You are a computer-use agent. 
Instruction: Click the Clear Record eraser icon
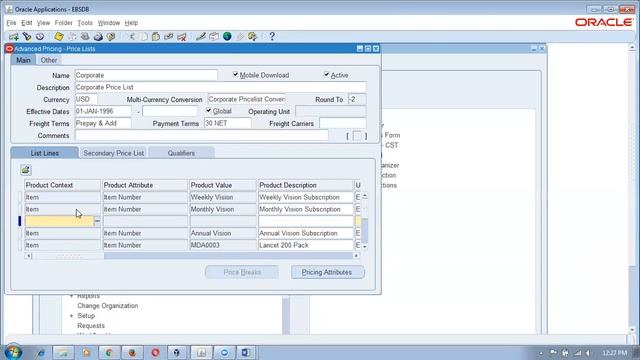coord(169,37)
